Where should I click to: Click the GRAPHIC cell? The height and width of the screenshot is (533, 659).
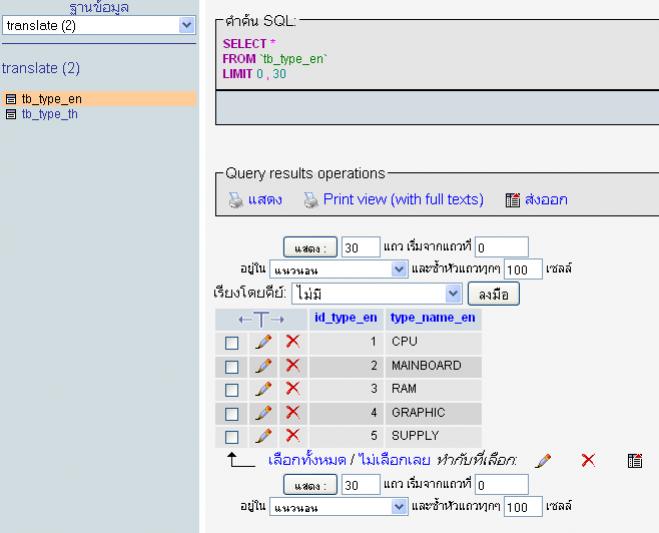pos(433,413)
